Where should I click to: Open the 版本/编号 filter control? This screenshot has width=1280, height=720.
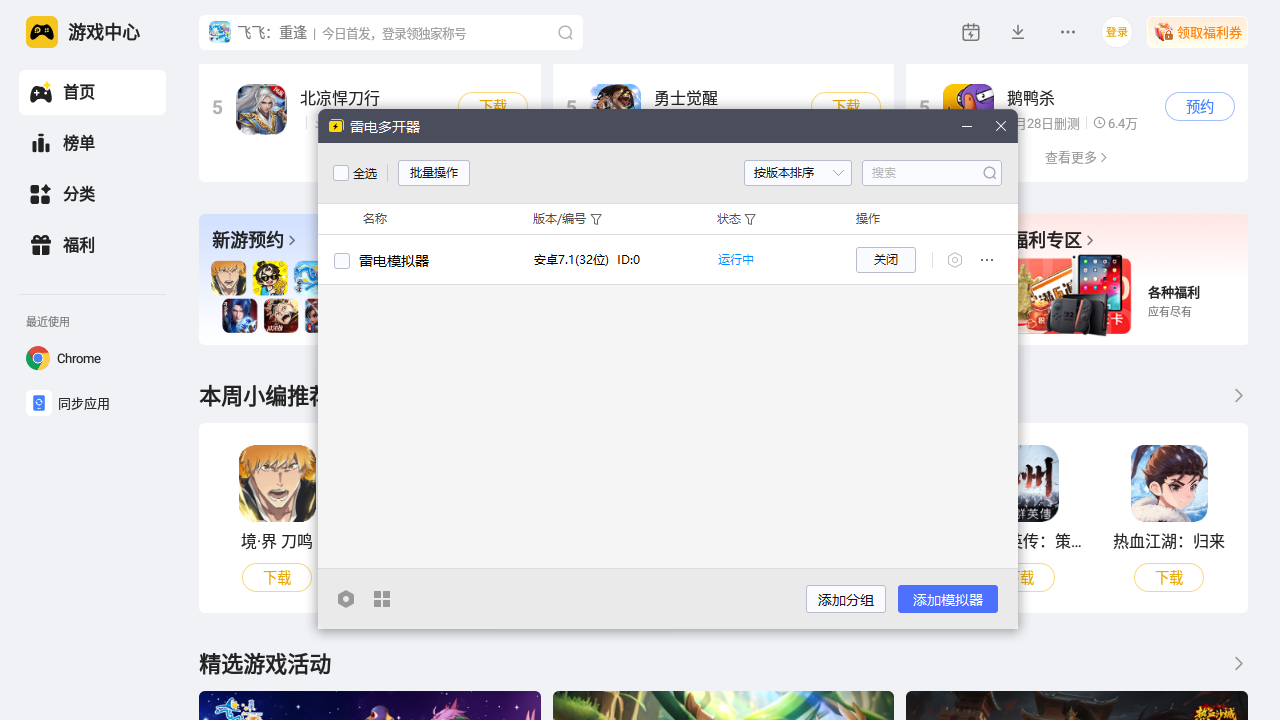[596, 219]
